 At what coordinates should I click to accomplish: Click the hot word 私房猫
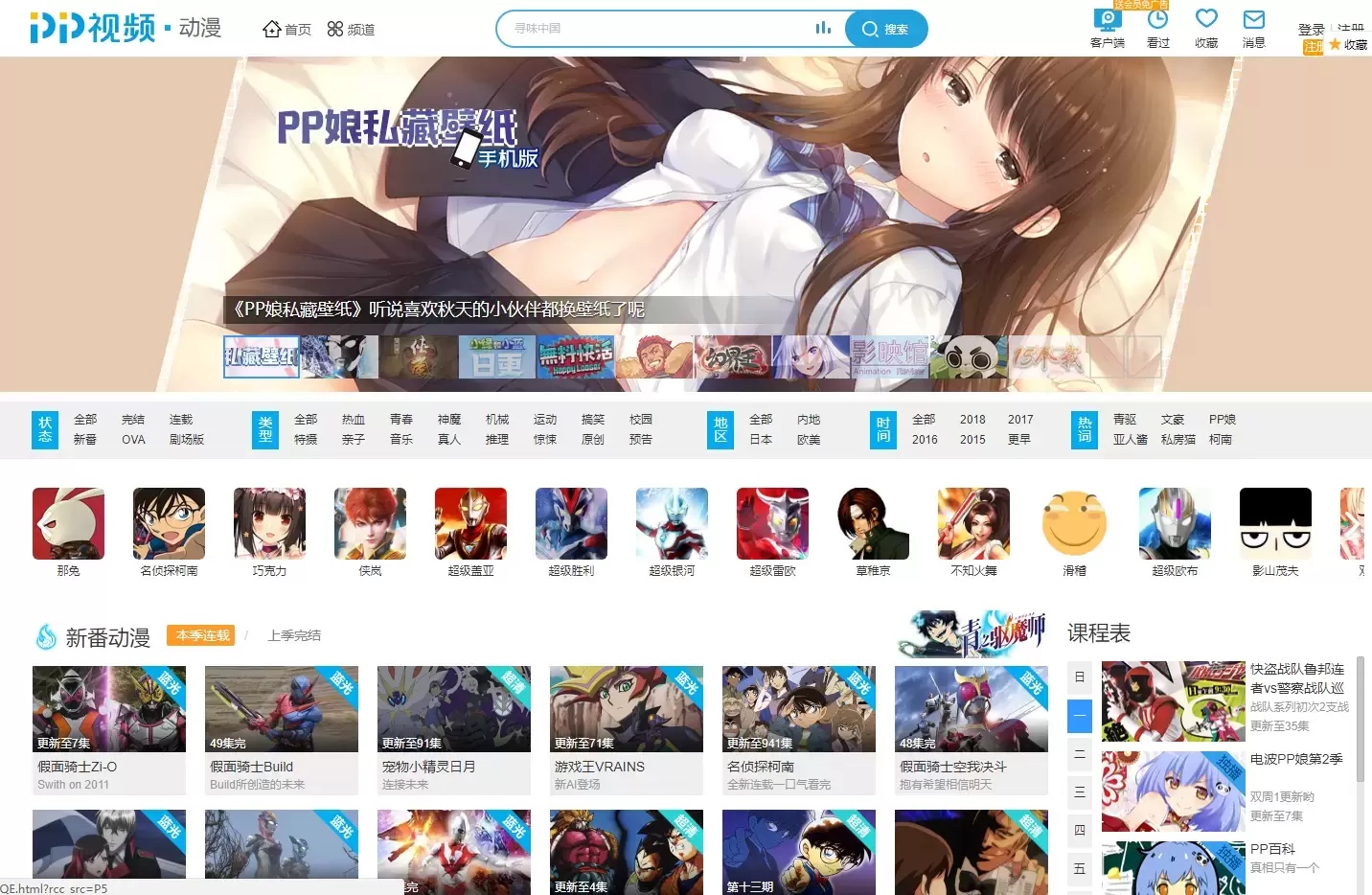point(1178,440)
